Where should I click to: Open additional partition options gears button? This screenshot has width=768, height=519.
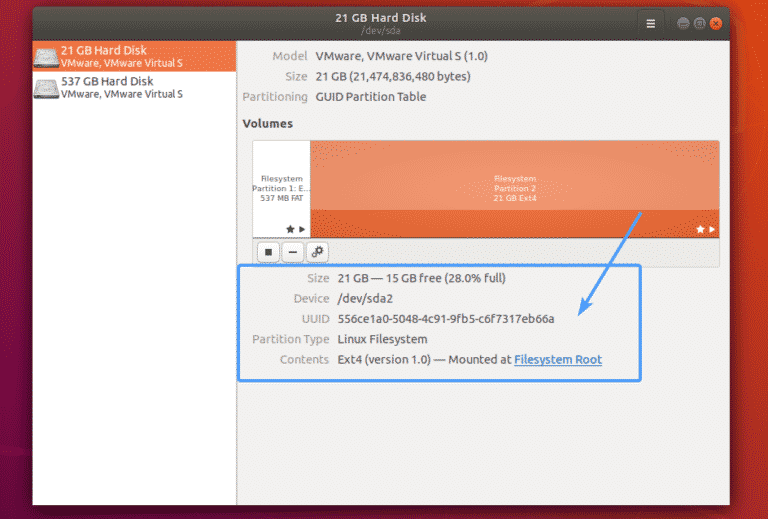(x=317, y=252)
